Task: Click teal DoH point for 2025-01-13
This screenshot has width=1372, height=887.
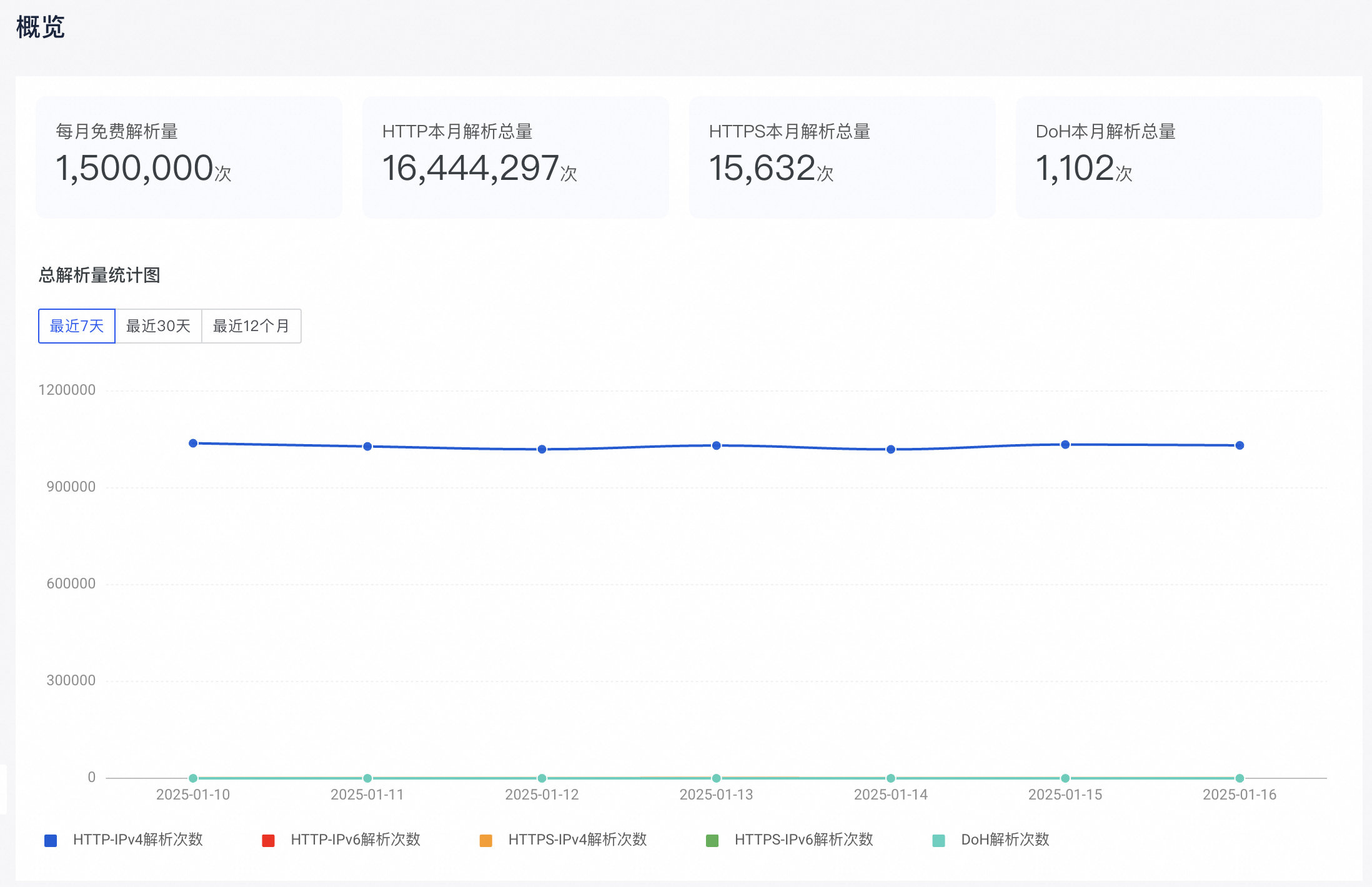Action: pos(717,778)
